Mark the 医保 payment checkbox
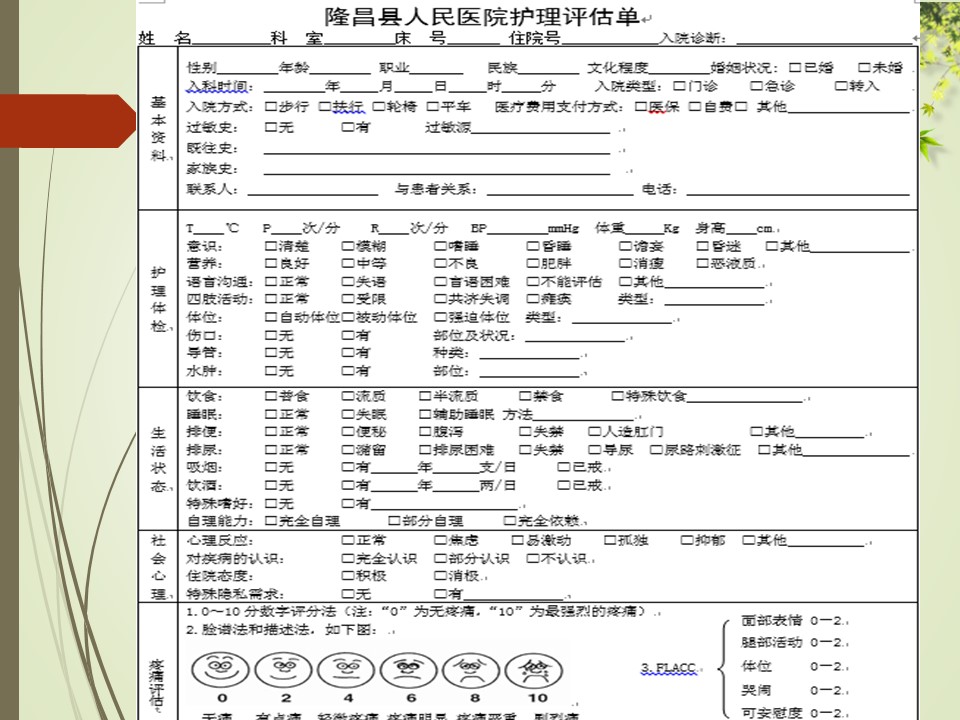 coord(641,107)
